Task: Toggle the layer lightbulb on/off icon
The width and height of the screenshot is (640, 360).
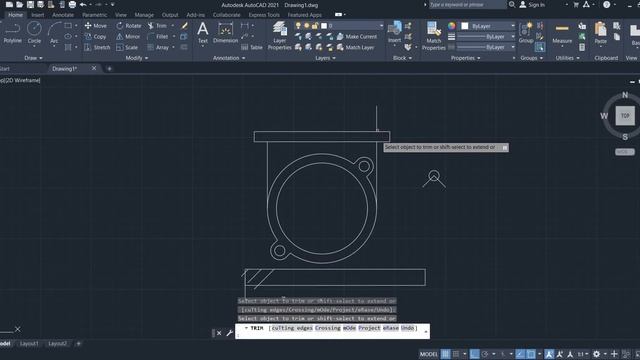Action: click(x=298, y=26)
